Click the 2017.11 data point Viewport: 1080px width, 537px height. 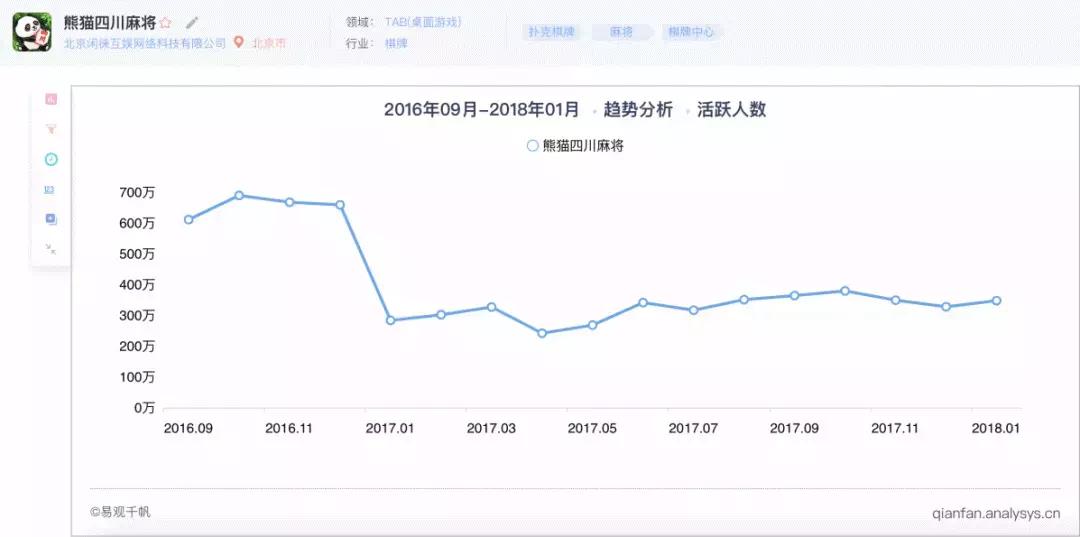895,300
